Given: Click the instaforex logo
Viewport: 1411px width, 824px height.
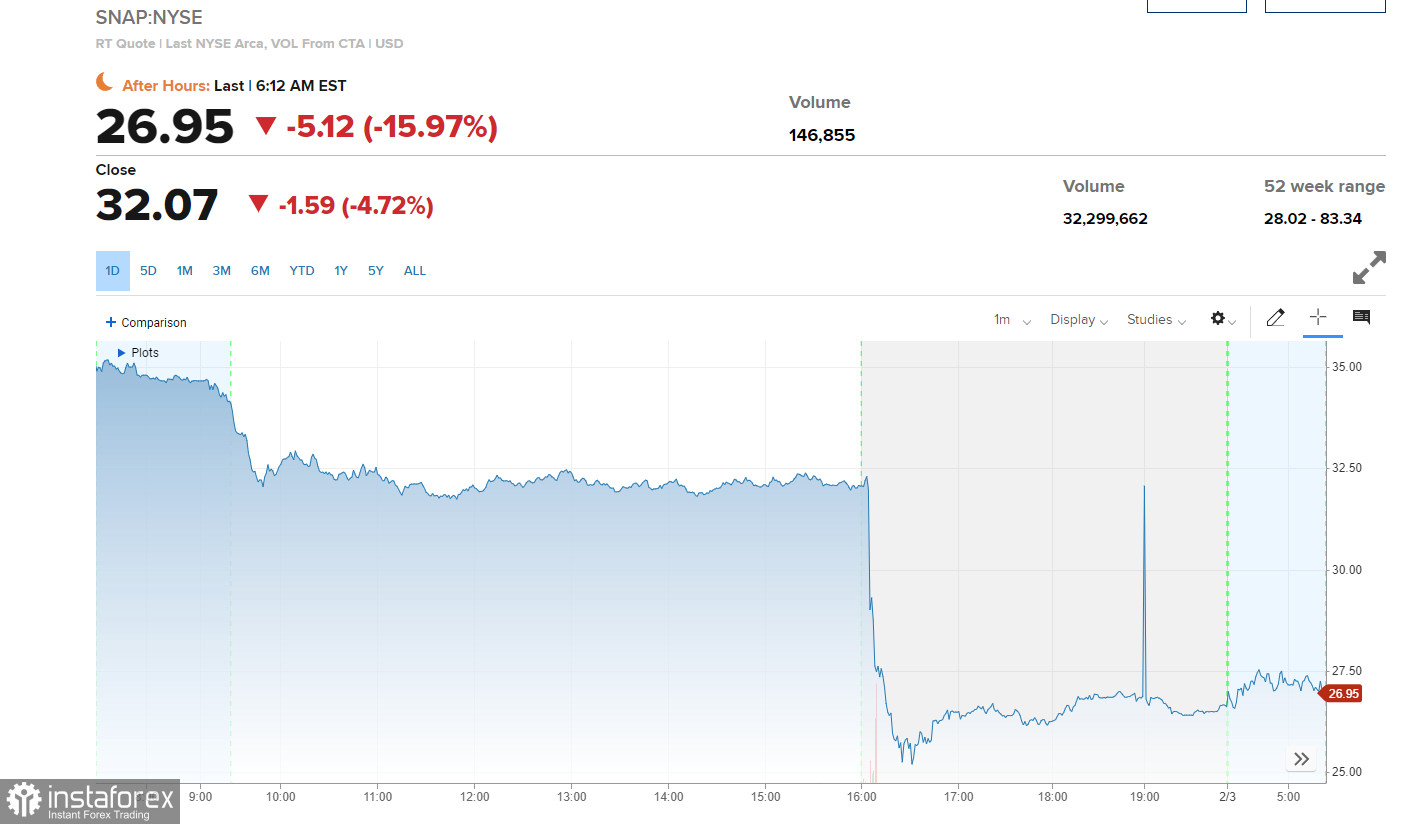Looking at the screenshot, I should 89,801.
